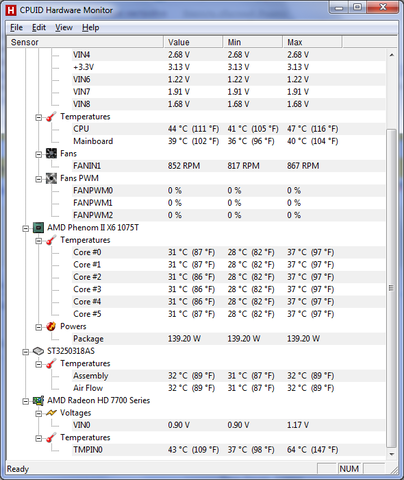404x480 pixels.
Task: Click the fan icon next to Fans PWM
Action: click(x=51, y=178)
